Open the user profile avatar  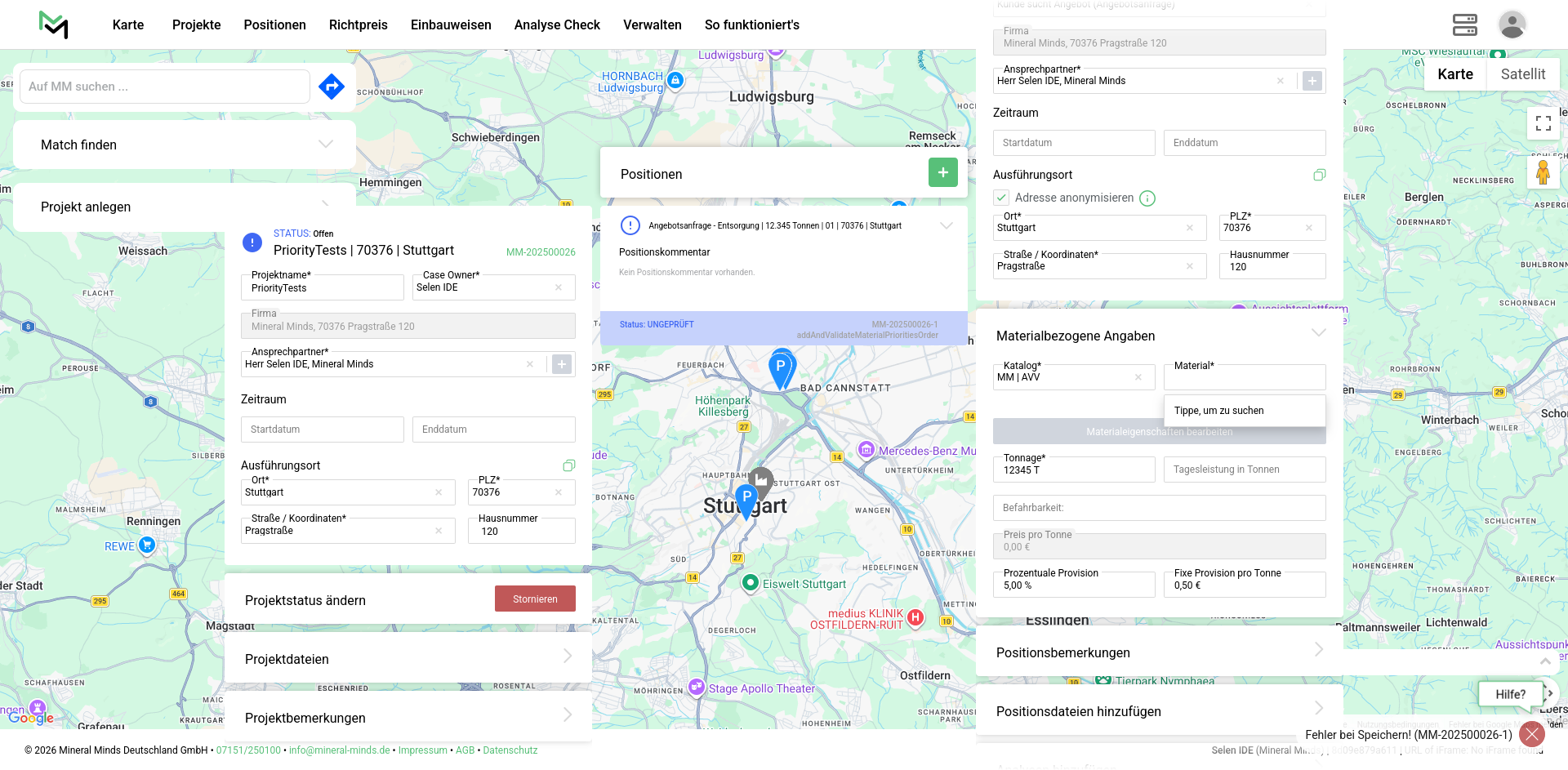tap(1512, 24)
